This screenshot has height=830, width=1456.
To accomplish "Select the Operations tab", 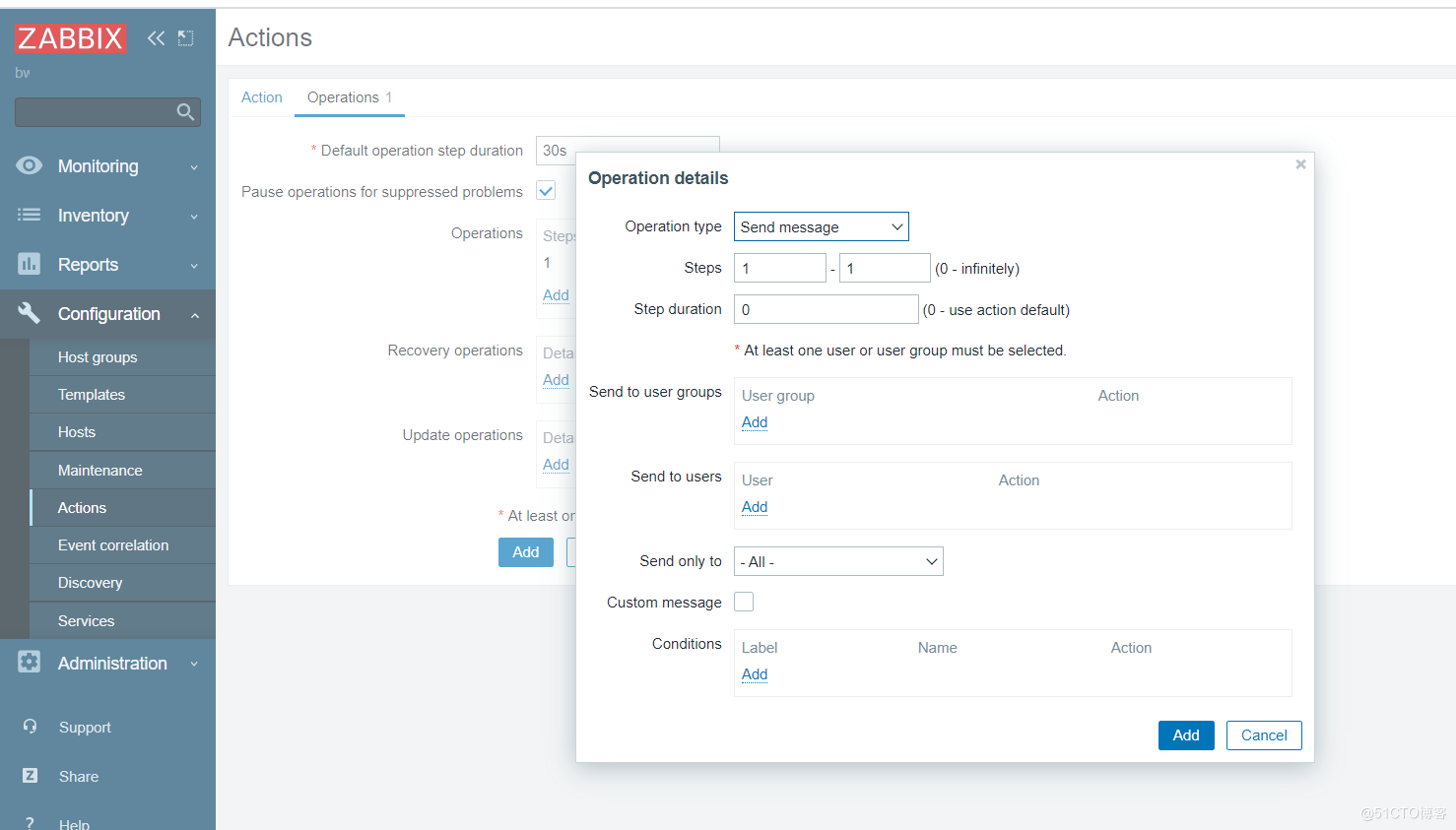I will pos(350,97).
